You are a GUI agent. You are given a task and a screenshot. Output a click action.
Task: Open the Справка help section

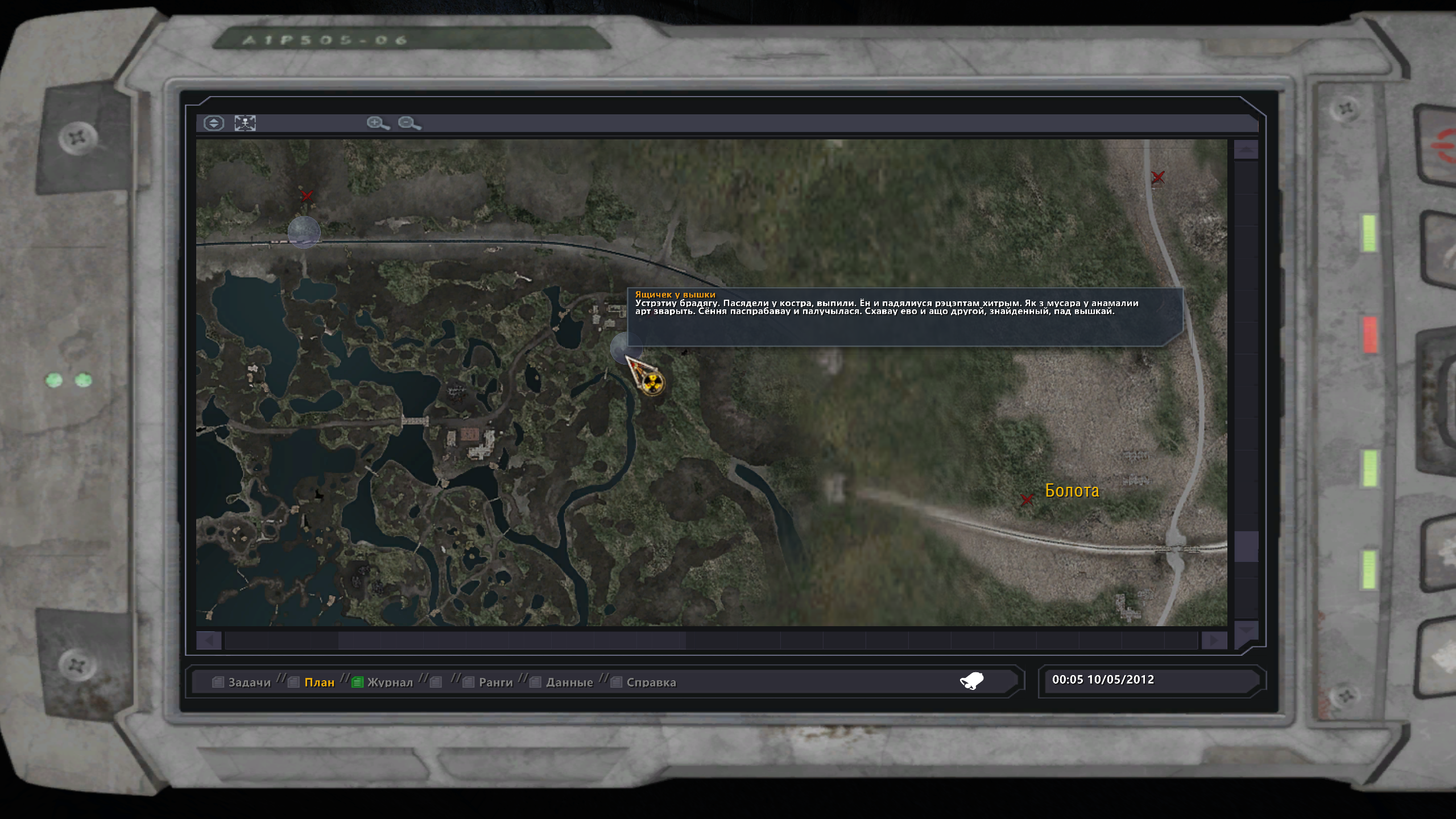coord(651,682)
